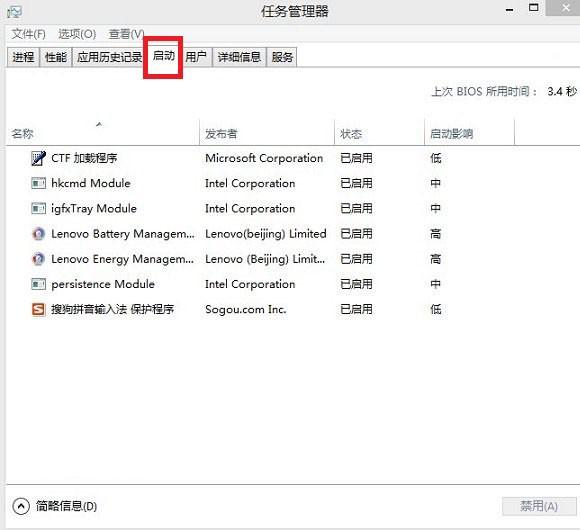The width and height of the screenshot is (580, 530).
Task: Click the Lenovo Battery Management icon
Action: (38, 234)
